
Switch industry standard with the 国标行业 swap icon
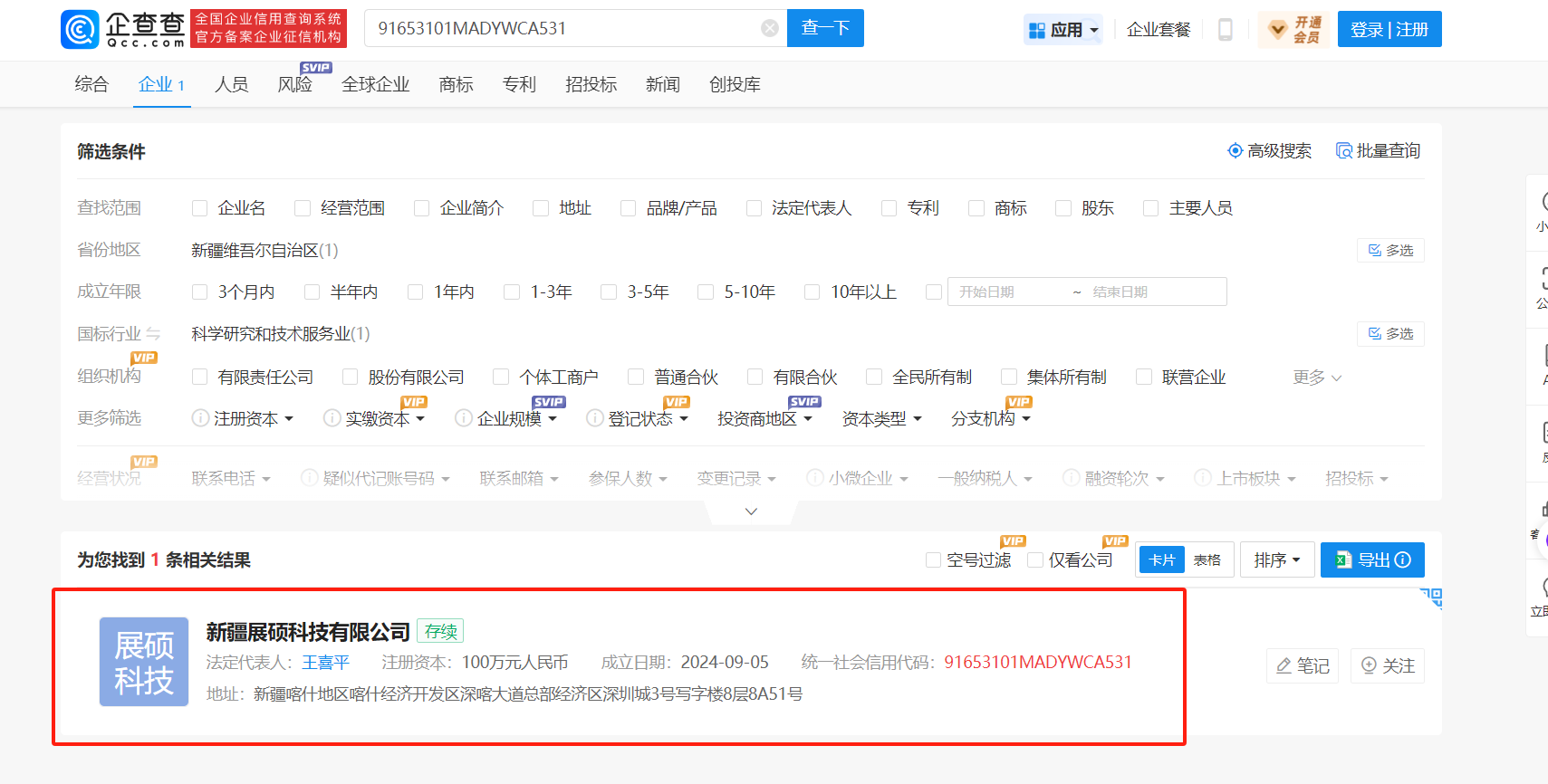coord(153,334)
